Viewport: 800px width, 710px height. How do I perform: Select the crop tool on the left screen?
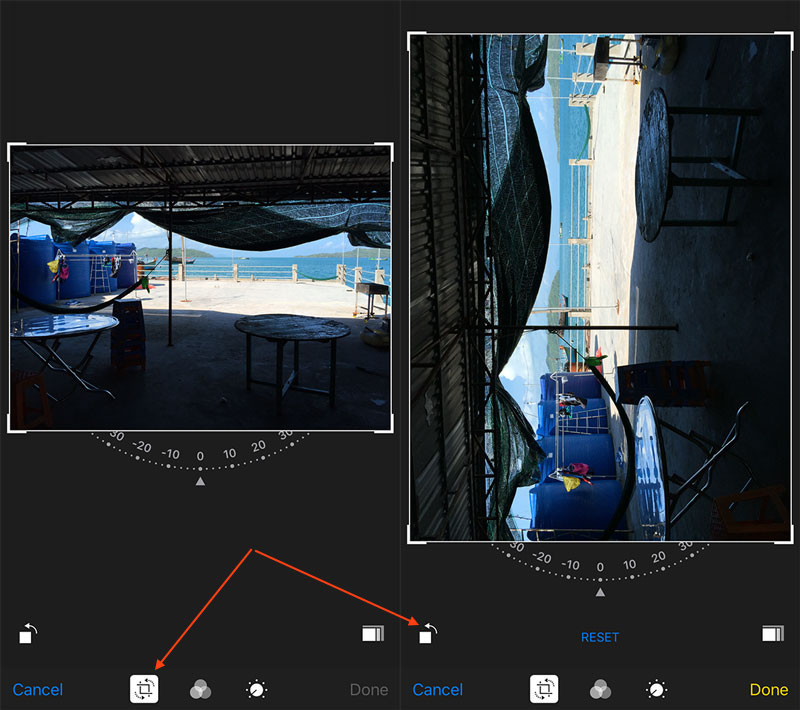click(145, 689)
